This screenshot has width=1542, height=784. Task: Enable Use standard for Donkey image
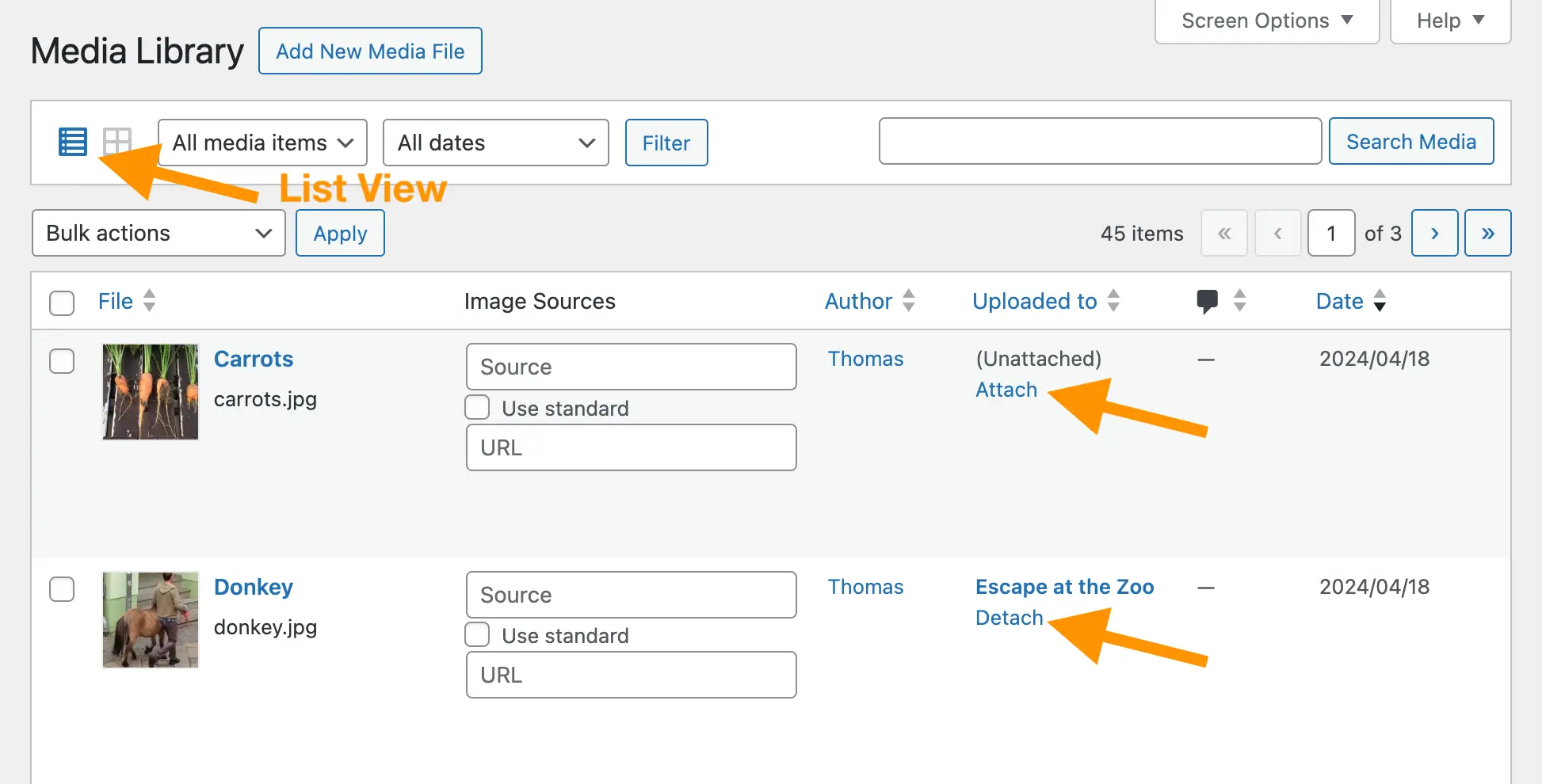tap(477, 635)
